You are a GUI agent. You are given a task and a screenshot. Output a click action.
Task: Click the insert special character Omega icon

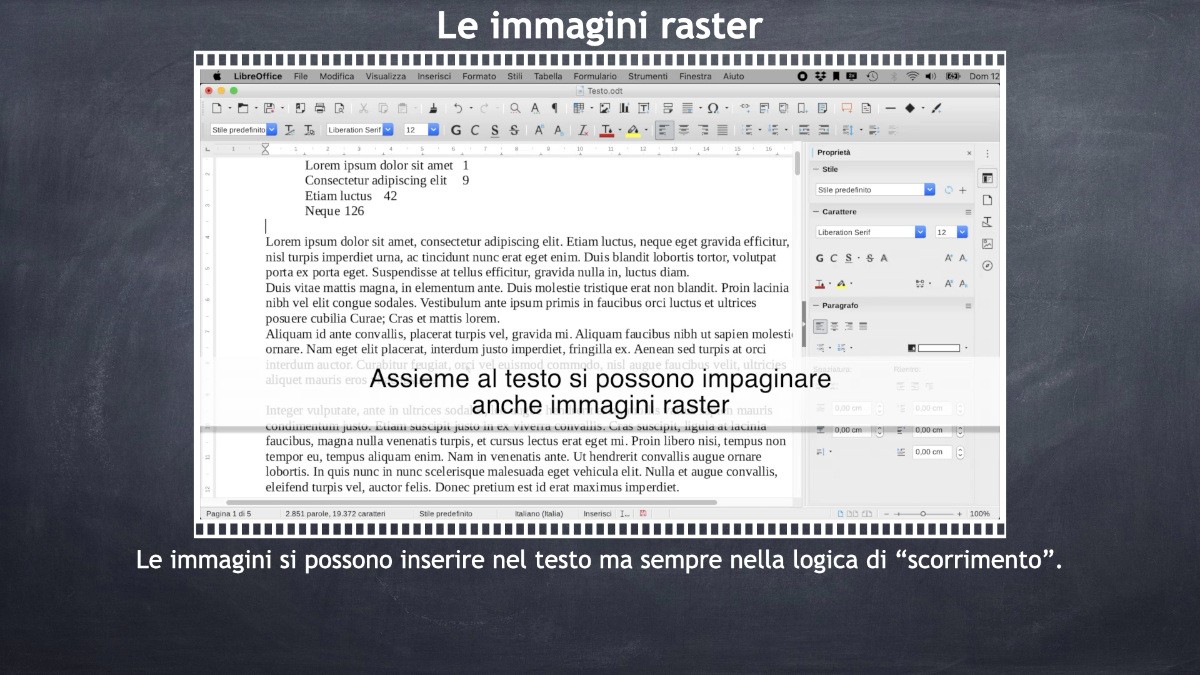coord(712,108)
